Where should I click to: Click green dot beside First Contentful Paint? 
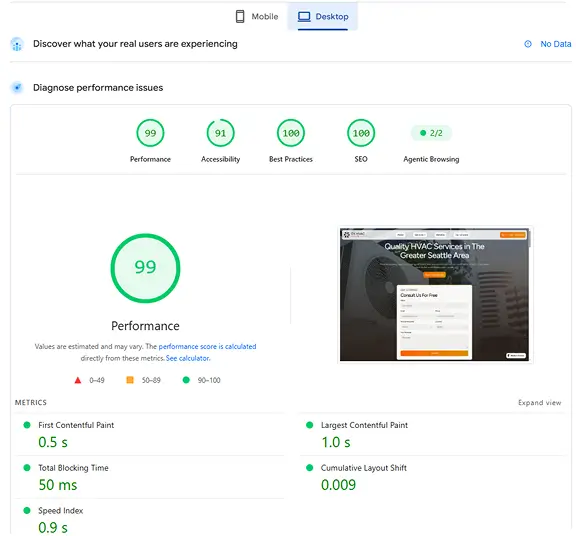pos(27,425)
